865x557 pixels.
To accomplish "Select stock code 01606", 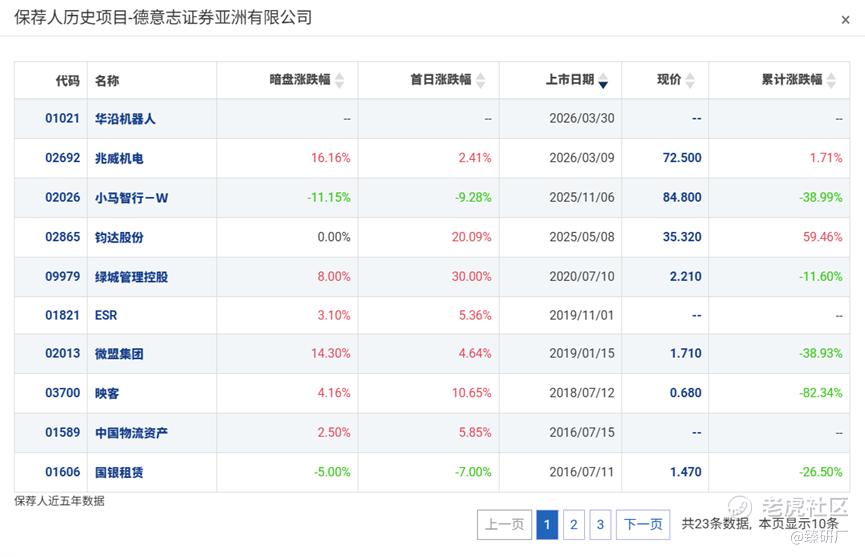I will click(x=62, y=472).
